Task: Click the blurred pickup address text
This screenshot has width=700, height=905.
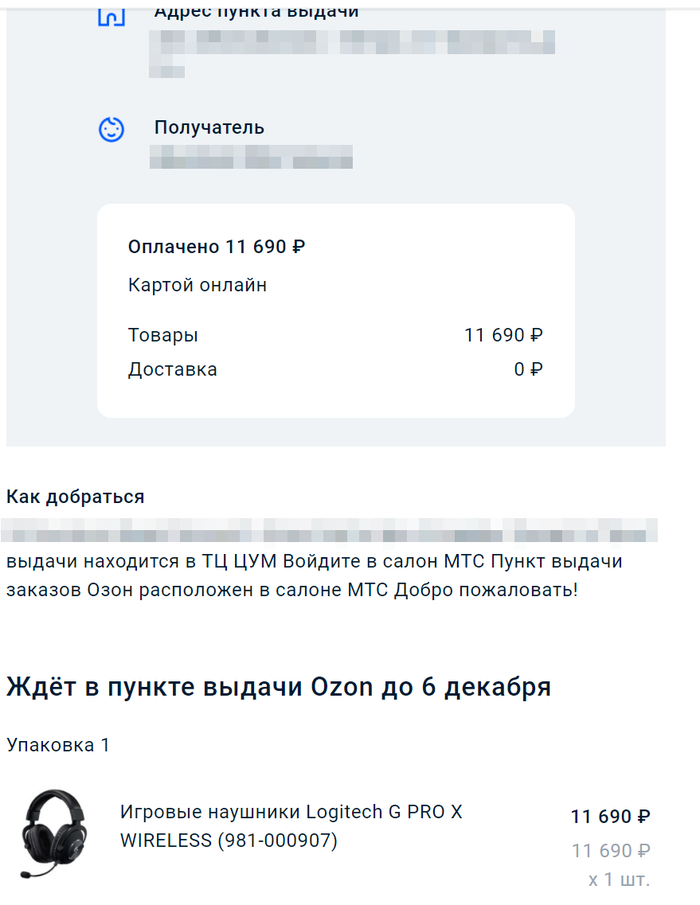Action: [353, 44]
